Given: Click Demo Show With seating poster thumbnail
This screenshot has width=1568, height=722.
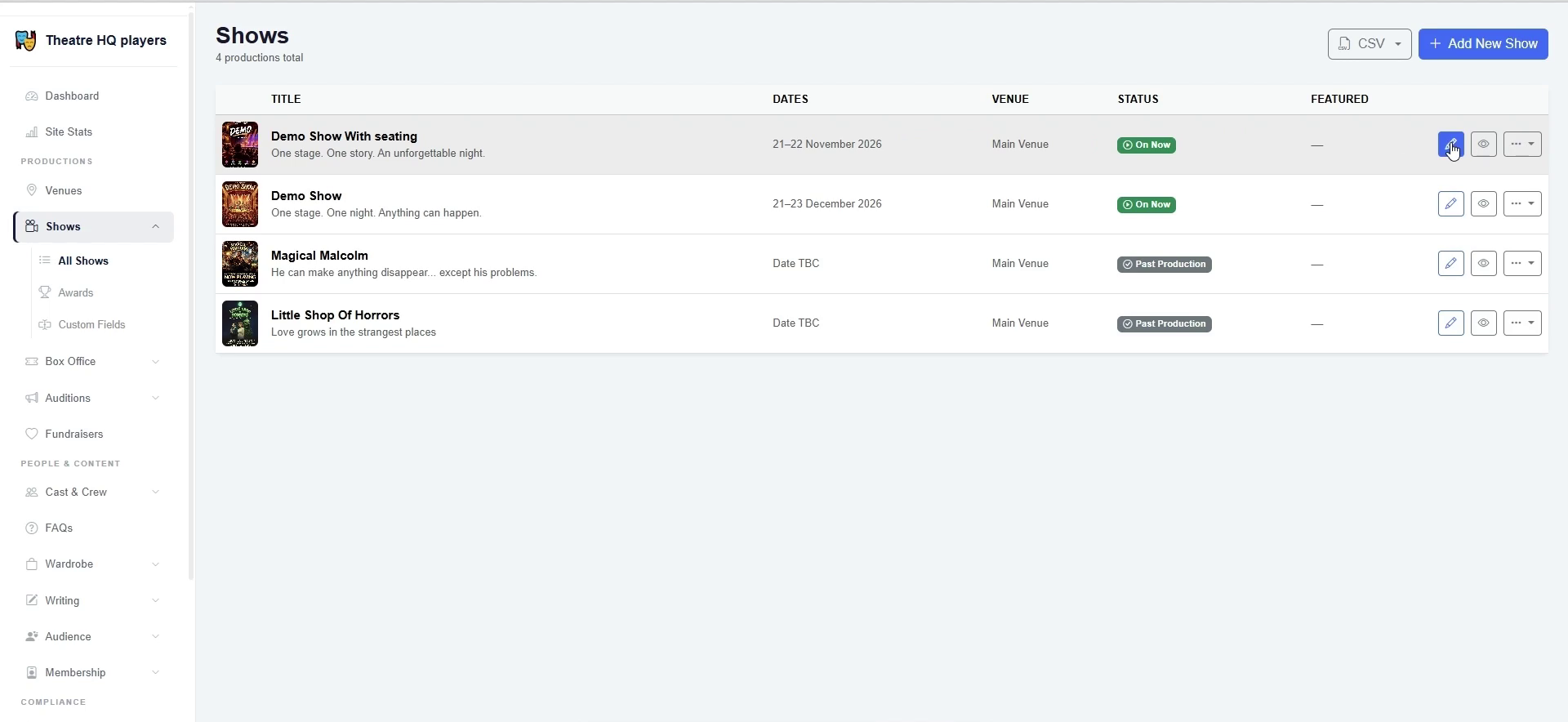Looking at the screenshot, I should click(x=240, y=145).
